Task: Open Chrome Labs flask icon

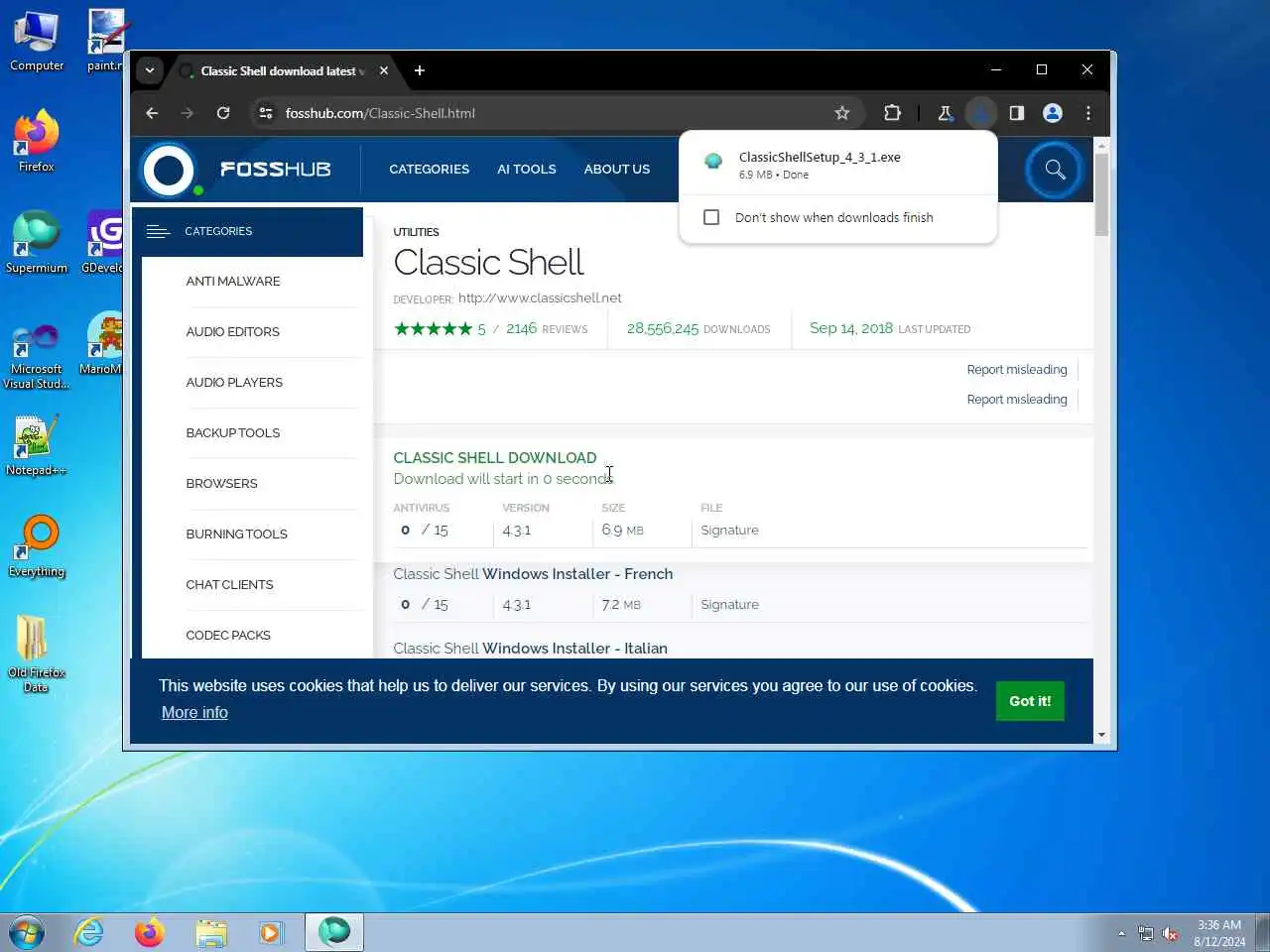Action: coord(945,113)
